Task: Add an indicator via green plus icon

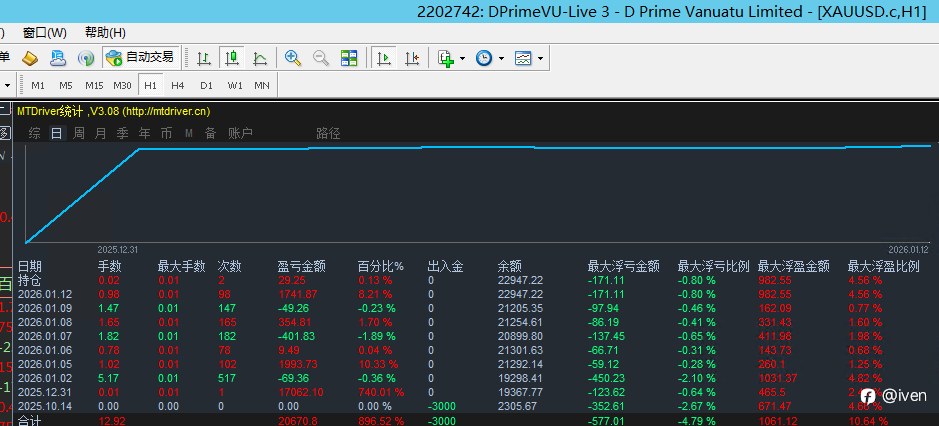Action: pyautogui.click(x=446, y=58)
